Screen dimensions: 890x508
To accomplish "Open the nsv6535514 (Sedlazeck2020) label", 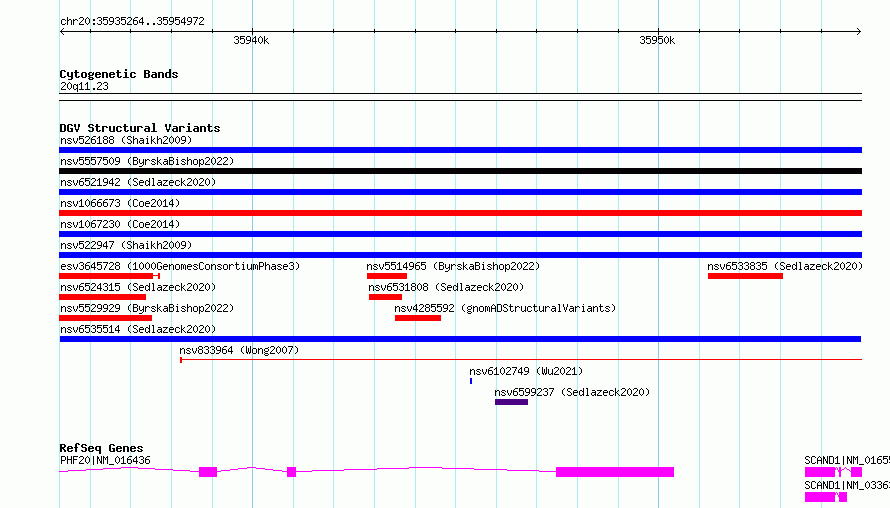I will tap(138, 329).
